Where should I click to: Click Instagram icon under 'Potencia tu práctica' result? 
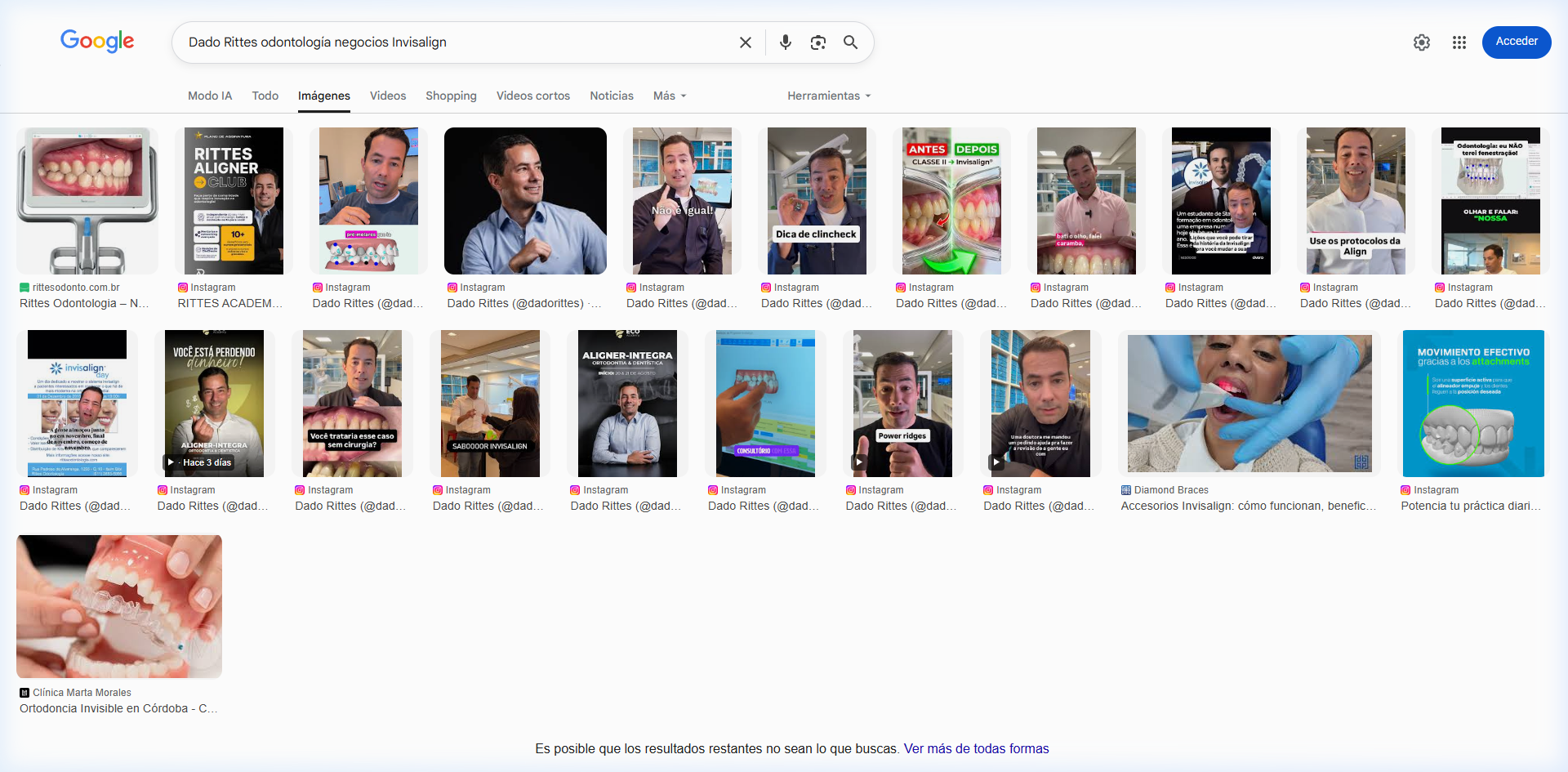coord(1405,490)
